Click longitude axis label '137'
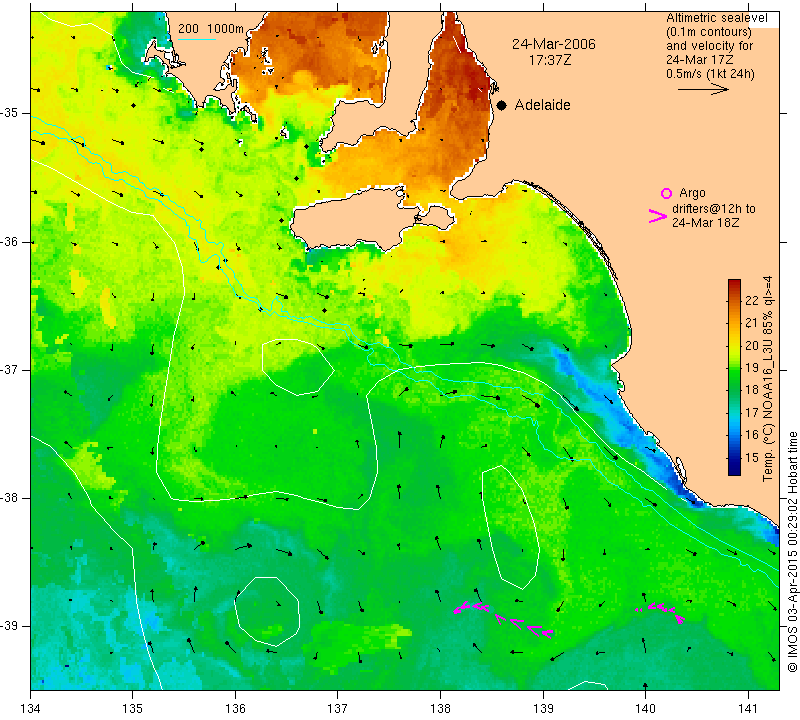Image resolution: width=800 pixels, height=720 pixels. [x=338, y=708]
